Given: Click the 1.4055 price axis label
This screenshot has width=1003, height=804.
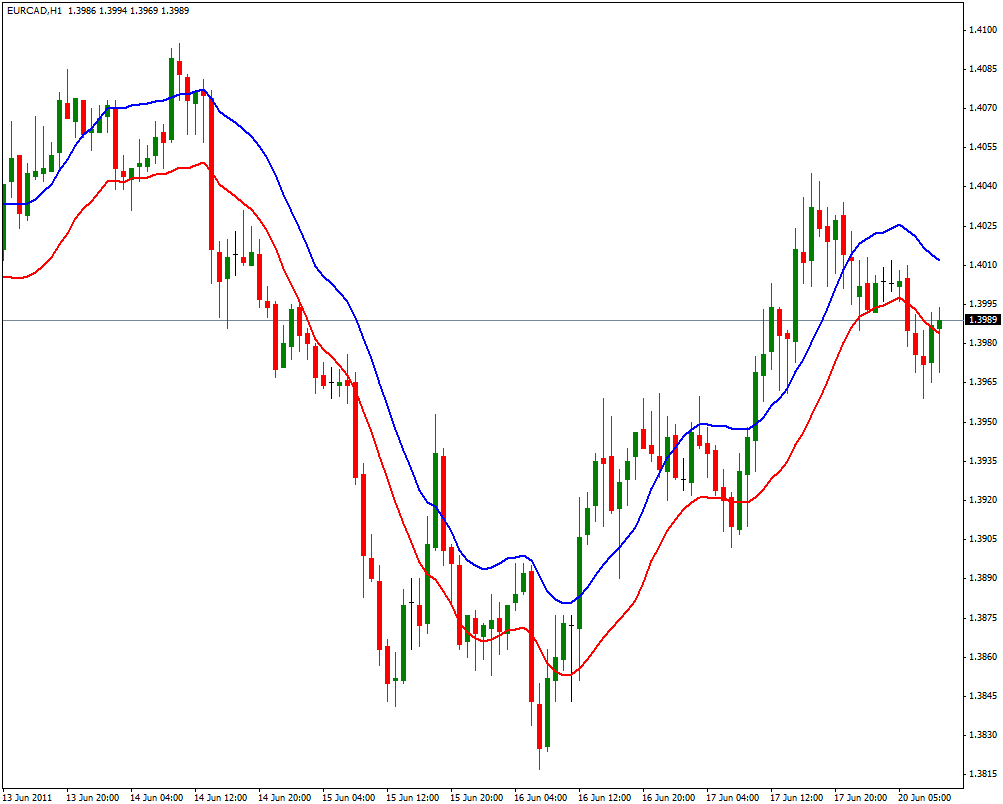Looking at the screenshot, I should (983, 147).
